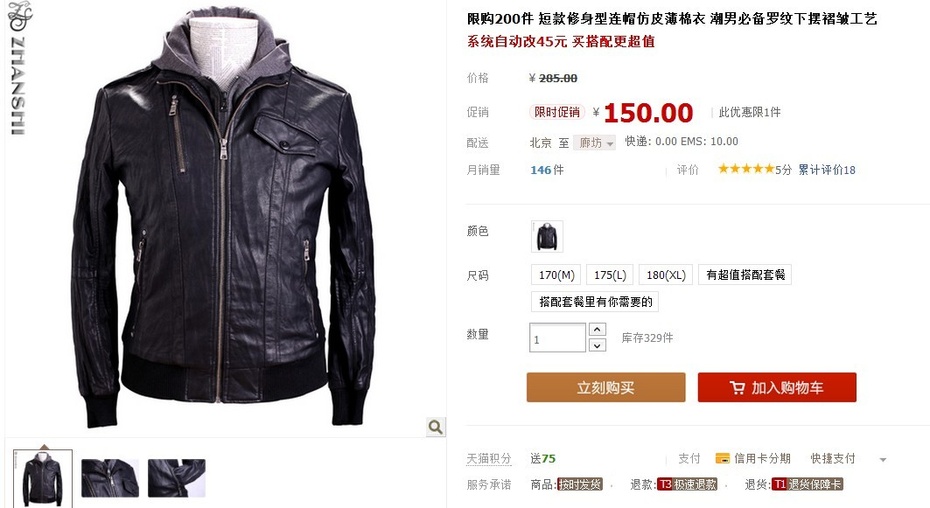The width and height of the screenshot is (930, 508).
Task: Click the T1 退货保障卡 service badge
Action: click(x=807, y=484)
